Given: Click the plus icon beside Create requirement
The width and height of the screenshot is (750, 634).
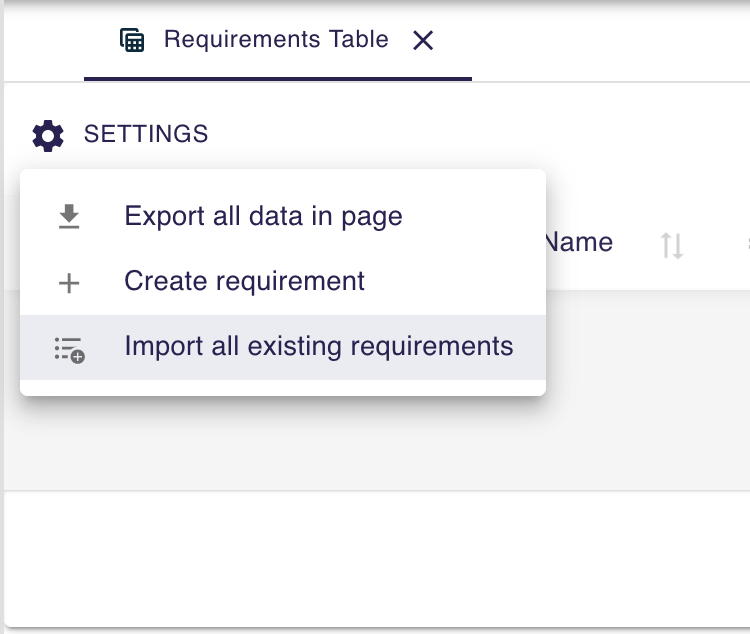Looking at the screenshot, I should (69, 283).
